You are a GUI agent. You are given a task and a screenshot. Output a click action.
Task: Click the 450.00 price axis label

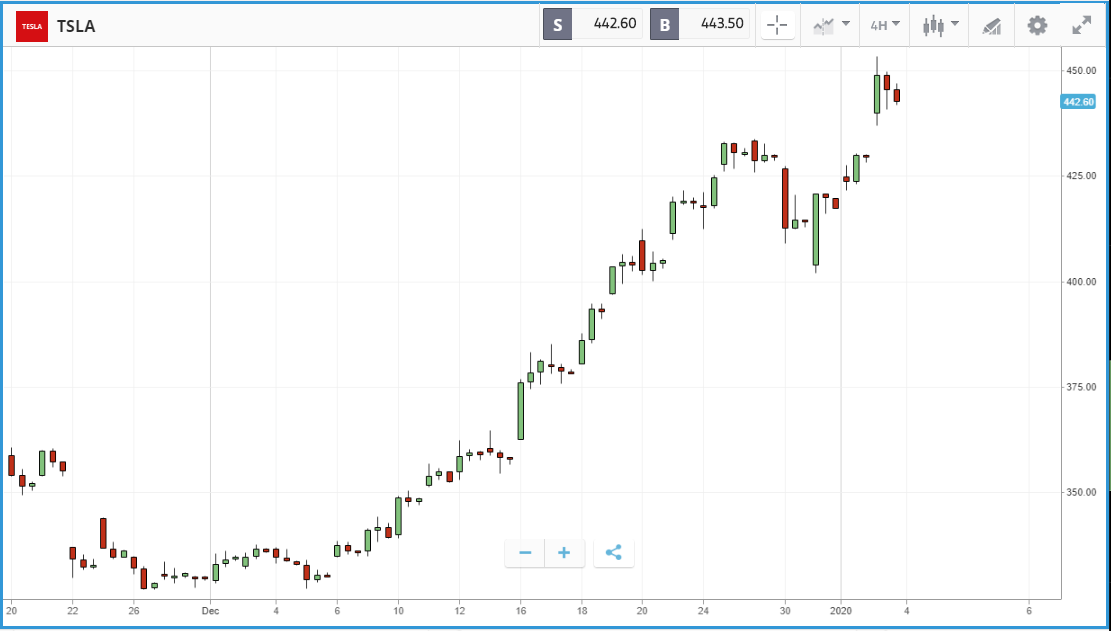pyautogui.click(x=1081, y=70)
